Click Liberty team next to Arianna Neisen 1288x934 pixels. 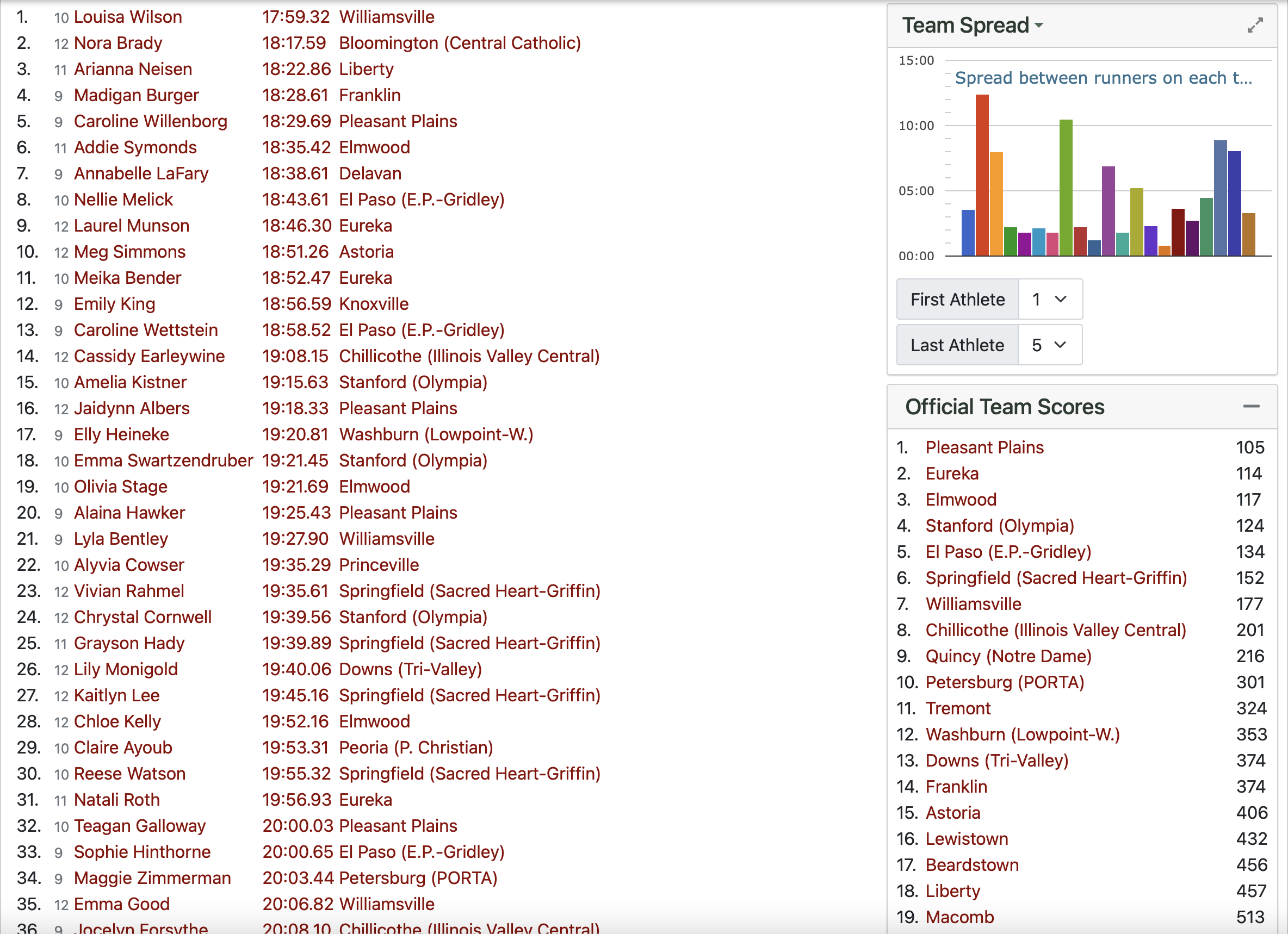click(366, 69)
